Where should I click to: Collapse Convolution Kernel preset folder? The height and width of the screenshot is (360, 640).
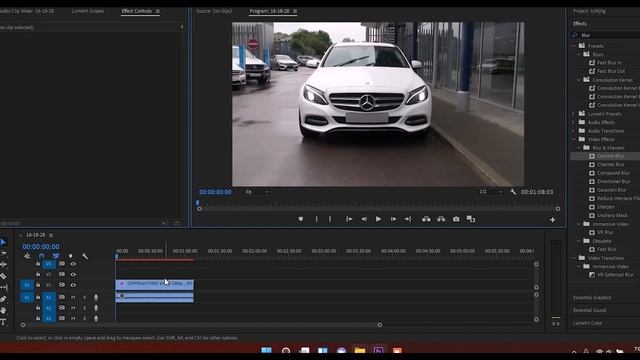tap(579, 80)
